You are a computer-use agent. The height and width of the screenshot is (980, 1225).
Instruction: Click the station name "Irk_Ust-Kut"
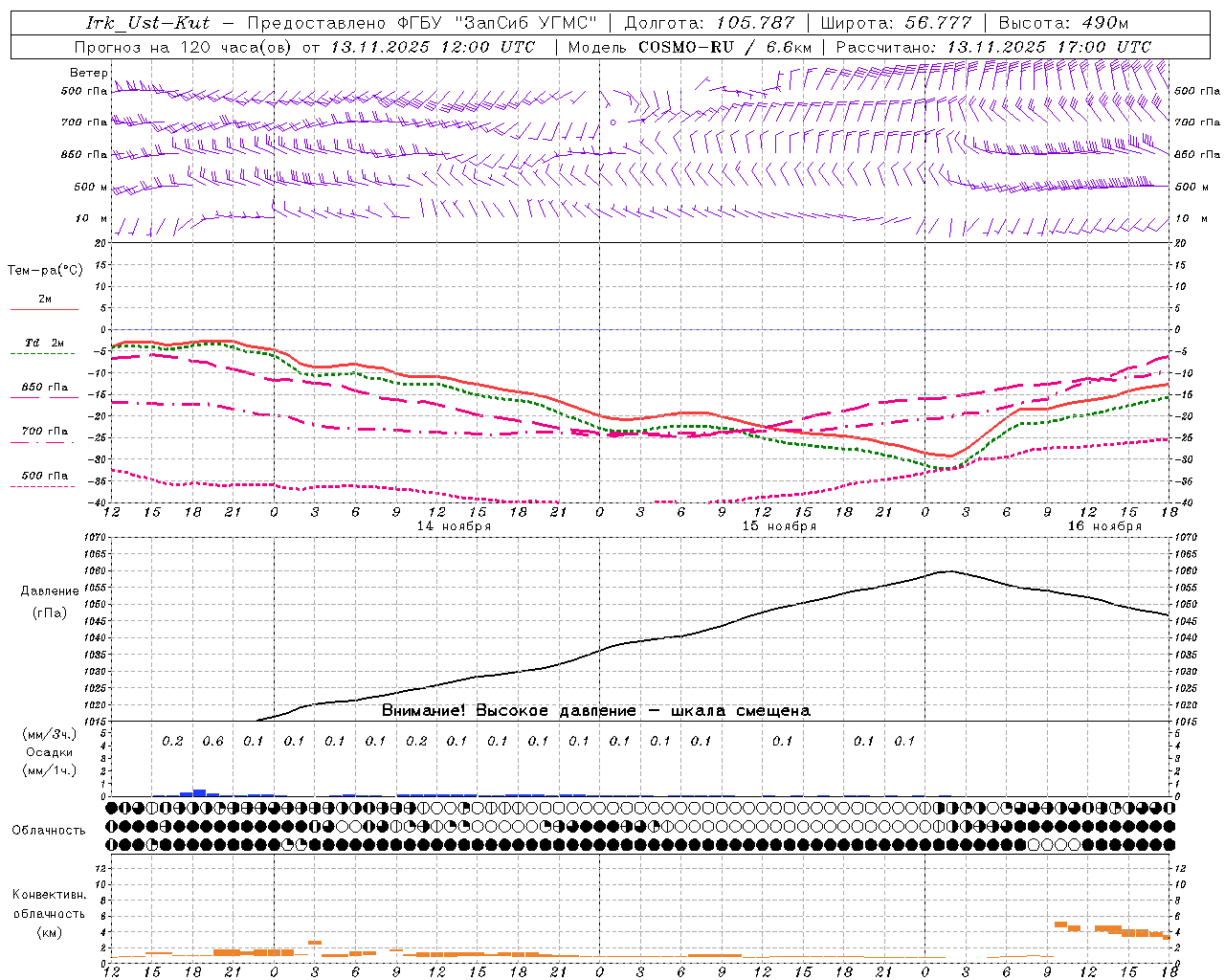point(147,23)
